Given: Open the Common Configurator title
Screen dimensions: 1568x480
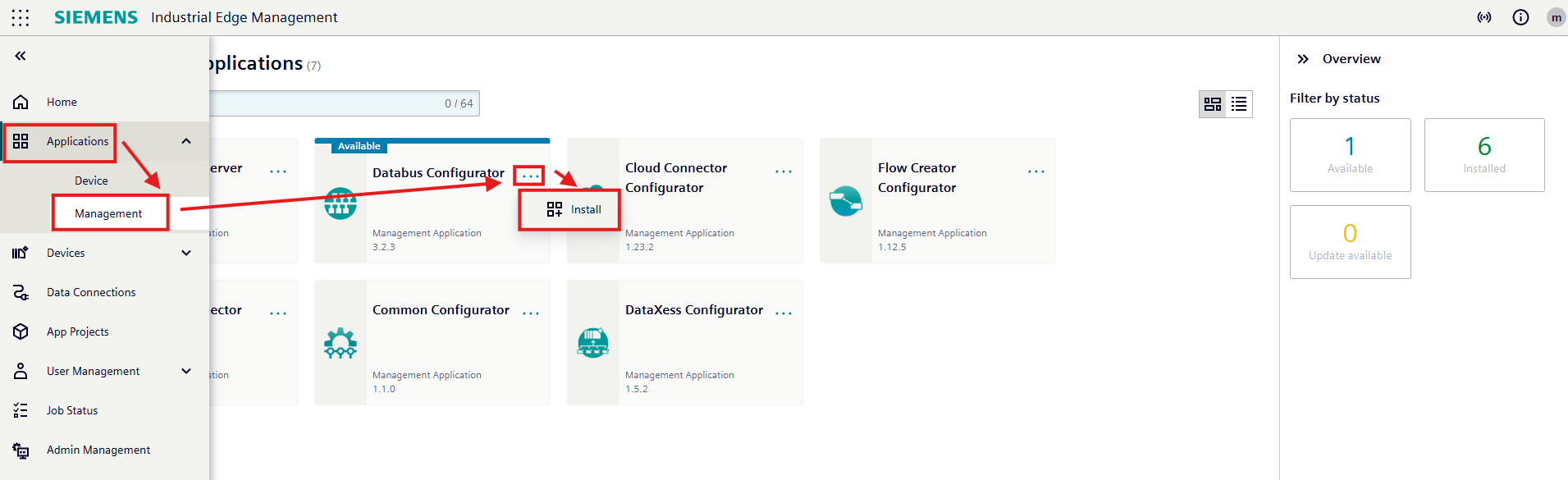Looking at the screenshot, I should (x=441, y=309).
